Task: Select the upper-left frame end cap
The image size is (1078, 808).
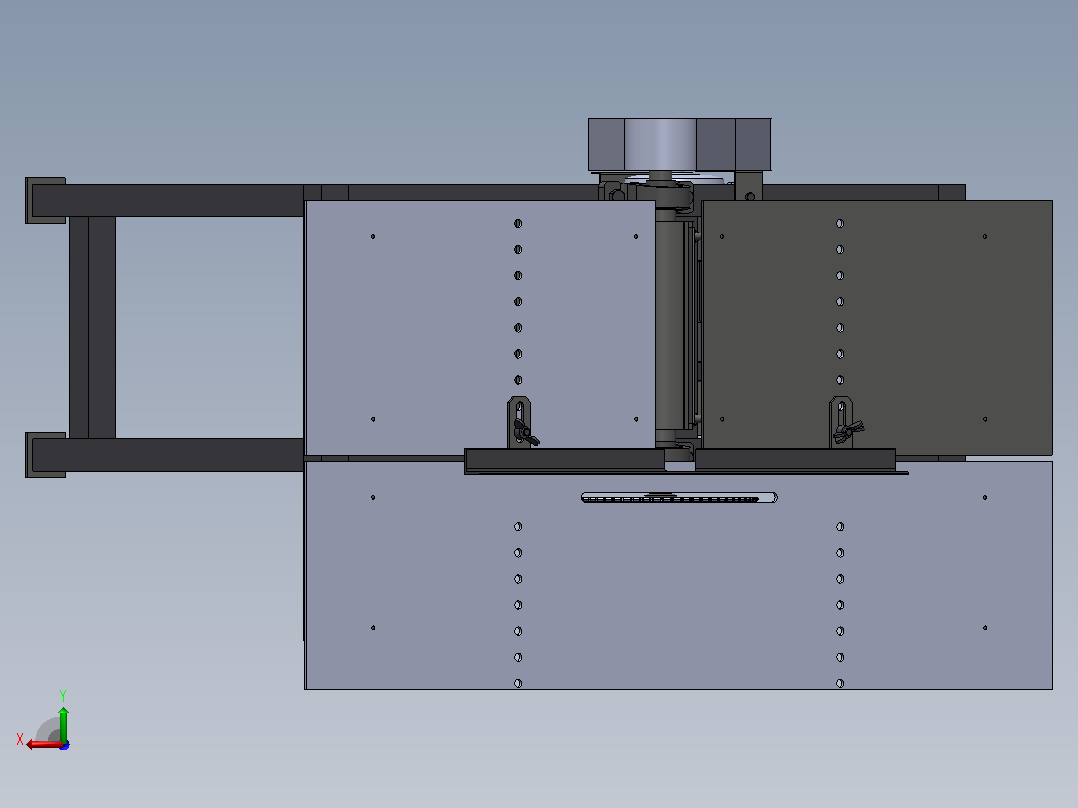Action: click(x=45, y=200)
